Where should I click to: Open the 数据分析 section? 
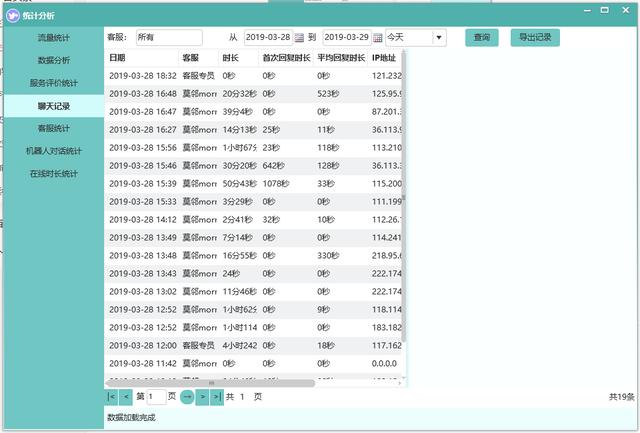(x=53, y=60)
